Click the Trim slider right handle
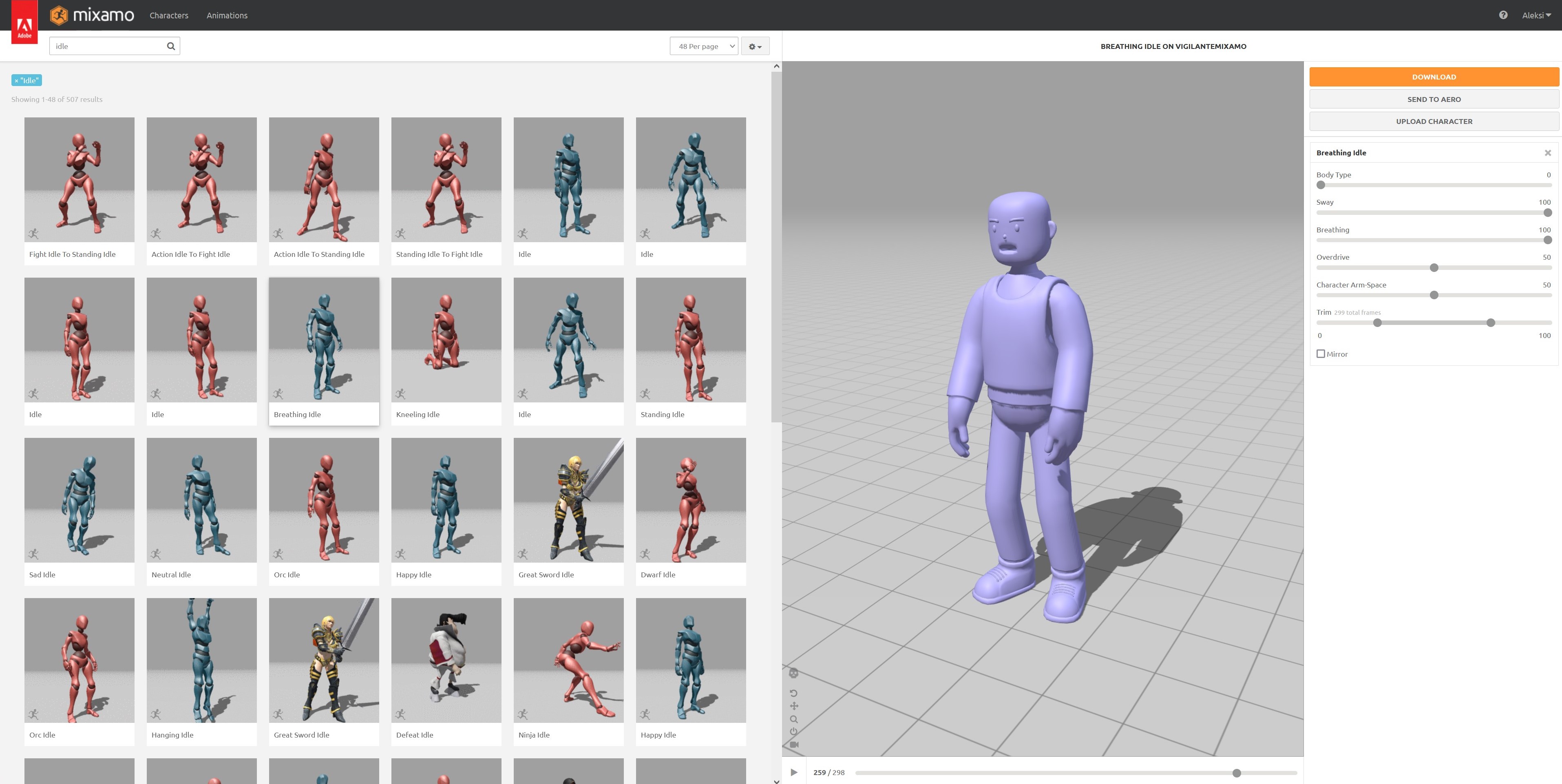 point(1491,322)
